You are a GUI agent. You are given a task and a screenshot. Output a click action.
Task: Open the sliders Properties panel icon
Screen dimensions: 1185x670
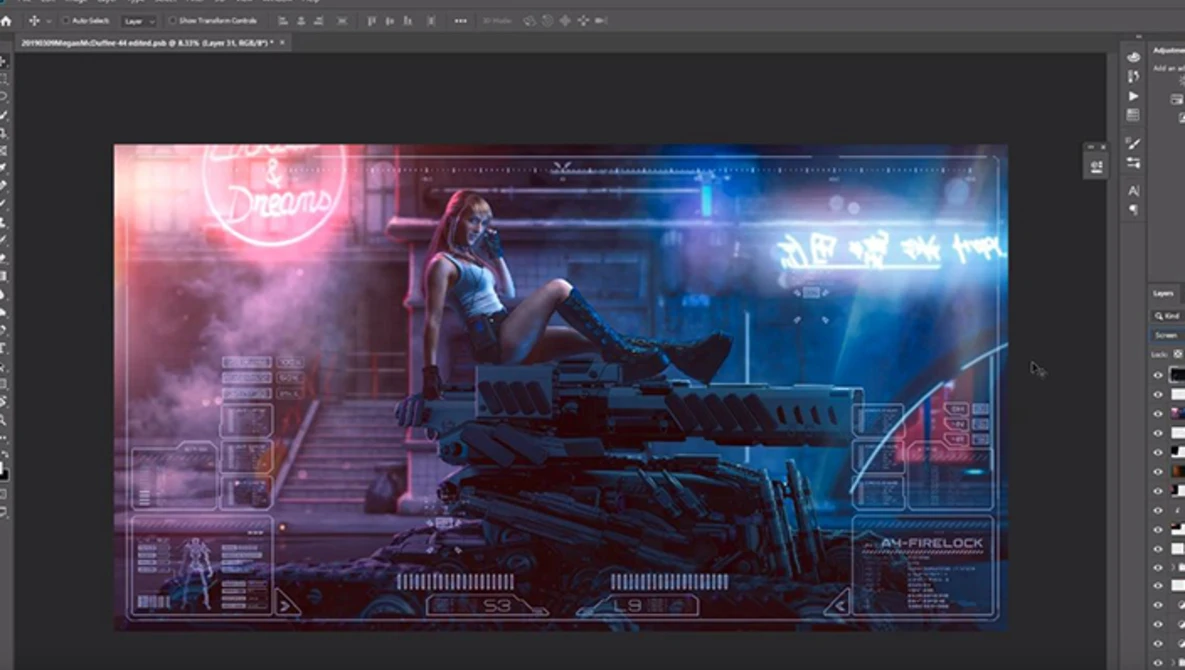(1133, 162)
